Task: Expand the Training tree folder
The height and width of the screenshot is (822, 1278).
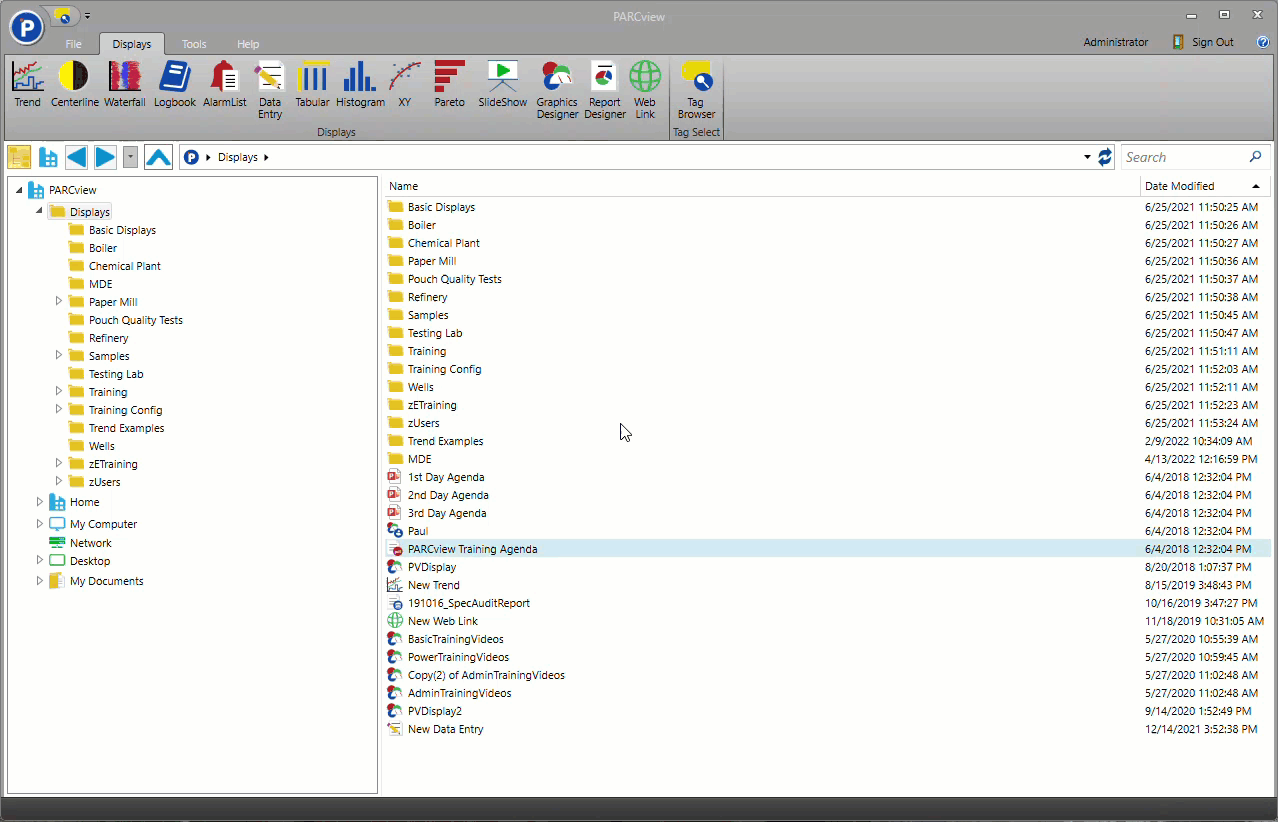Action: tap(58, 391)
